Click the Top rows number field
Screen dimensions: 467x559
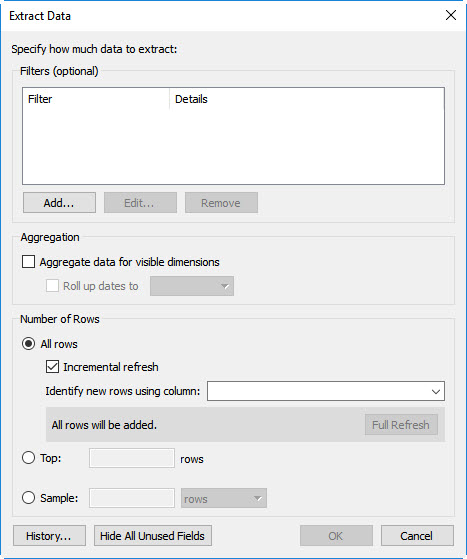[132, 458]
